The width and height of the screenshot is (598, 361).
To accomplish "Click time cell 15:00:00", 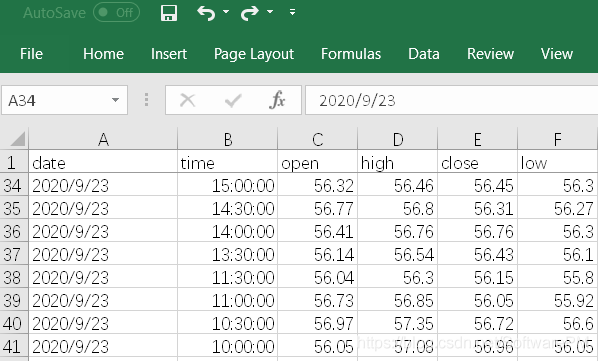I will (x=228, y=185).
